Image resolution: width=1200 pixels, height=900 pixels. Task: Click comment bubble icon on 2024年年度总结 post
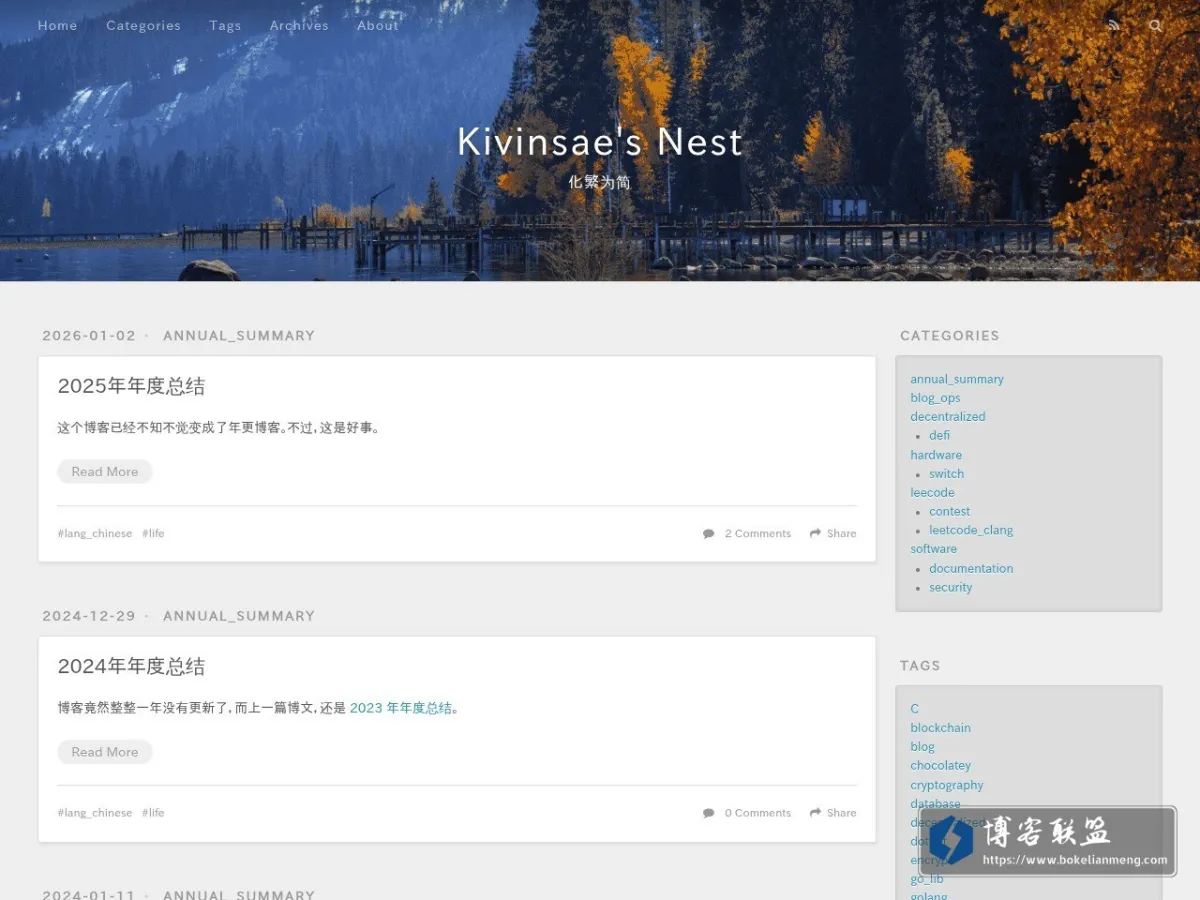tap(709, 813)
